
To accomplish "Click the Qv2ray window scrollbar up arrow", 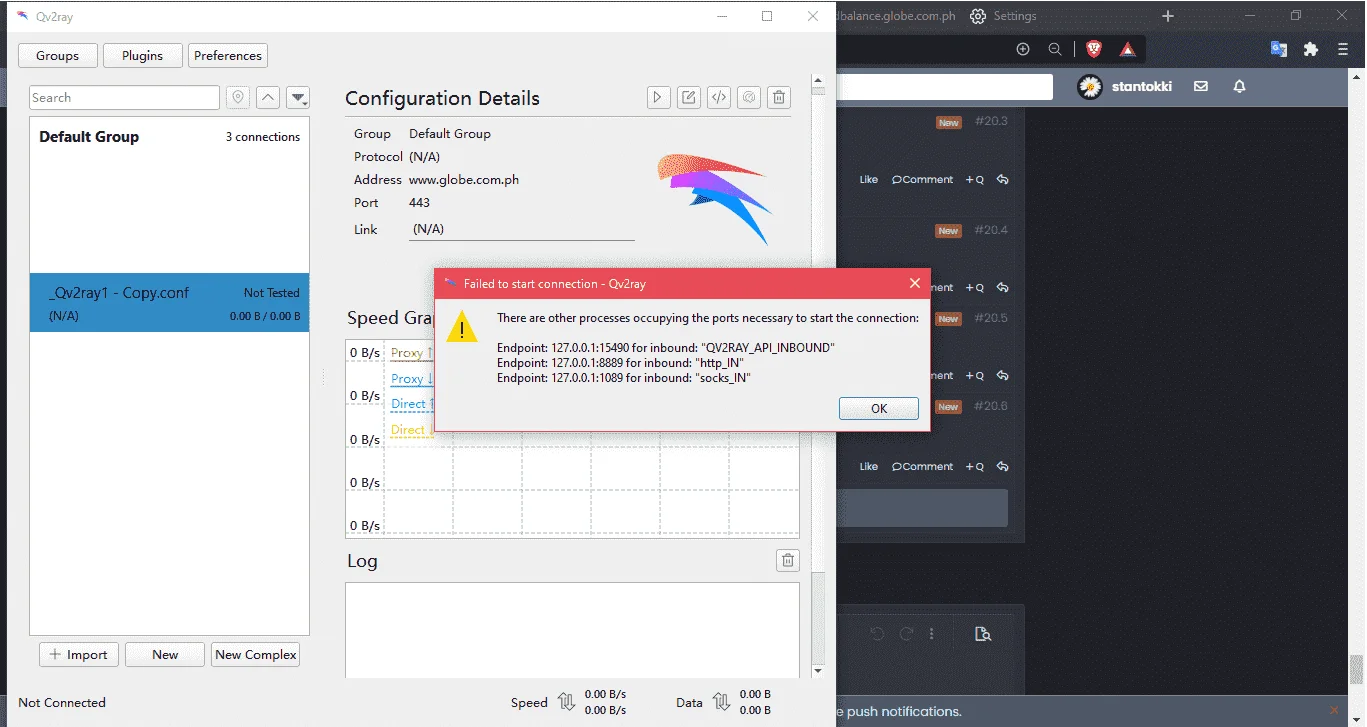I will coord(818,81).
